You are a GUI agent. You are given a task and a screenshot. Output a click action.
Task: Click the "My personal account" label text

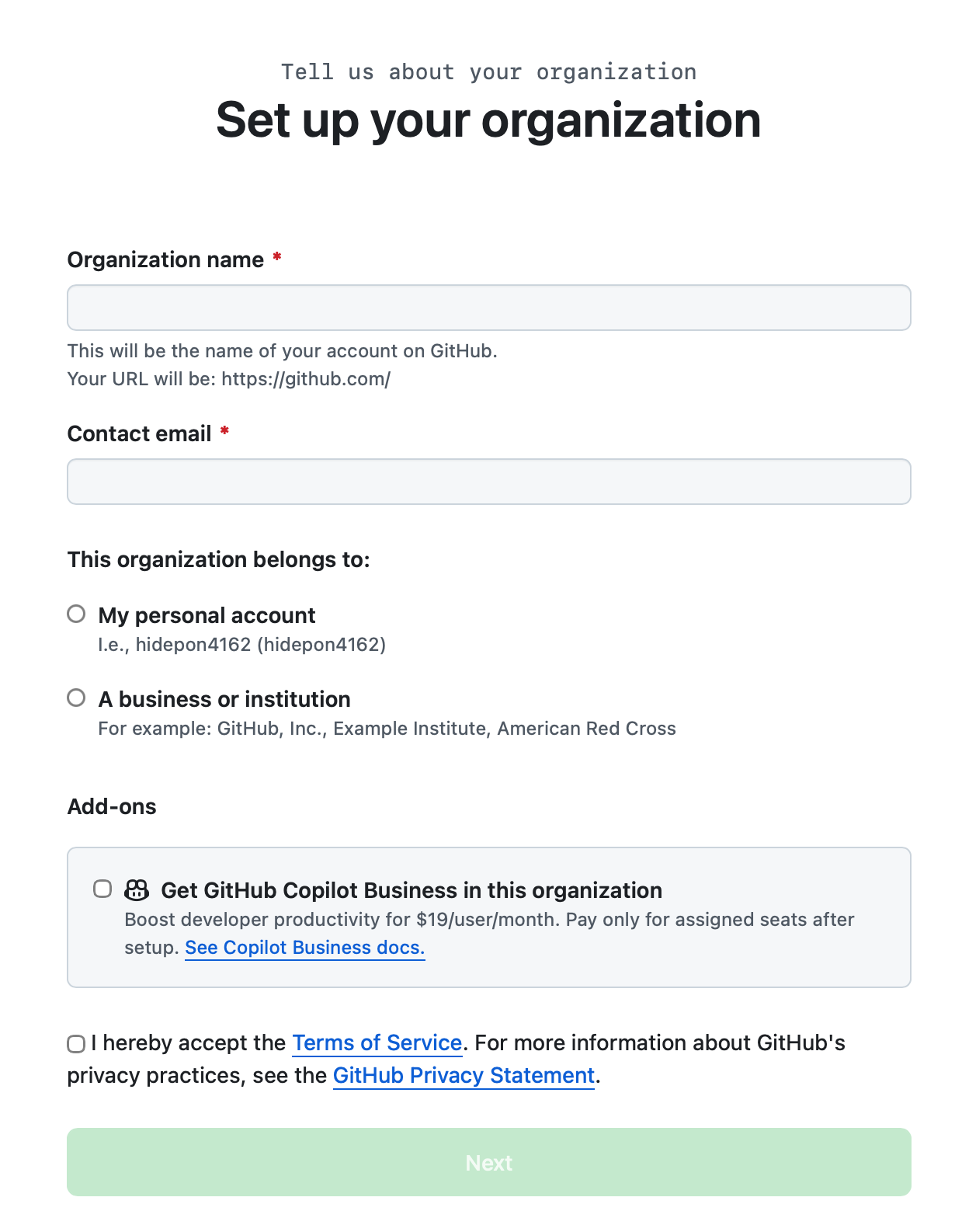click(x=207, y=615)
